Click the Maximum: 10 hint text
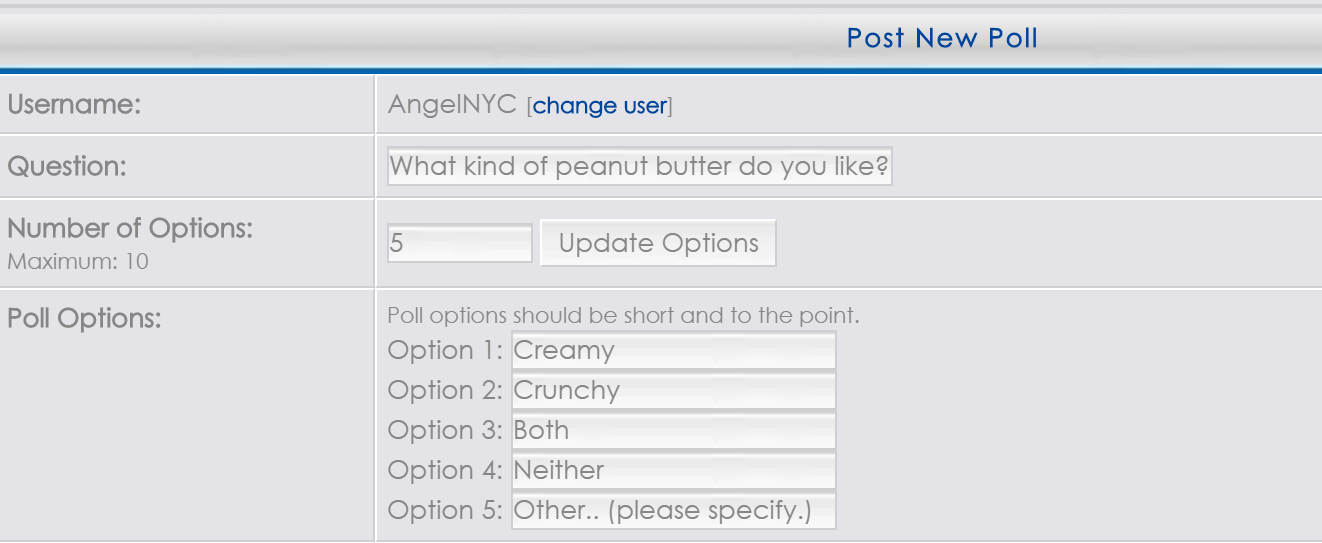1322x543 pixels. (x=78, y=262)
